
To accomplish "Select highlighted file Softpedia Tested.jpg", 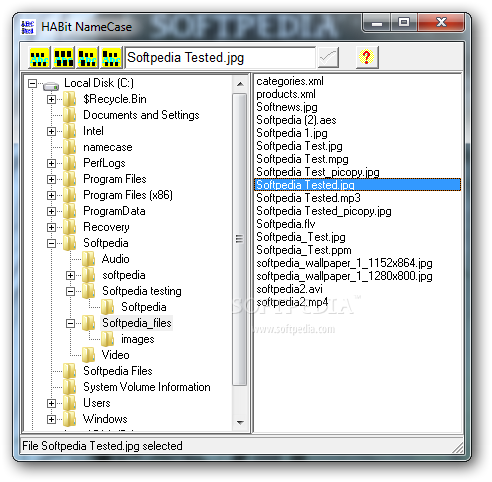I will tap(357, 185).
